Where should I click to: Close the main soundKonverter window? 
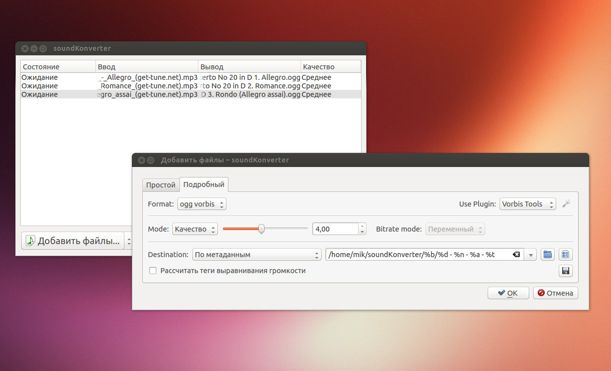[x=25, y=48]
